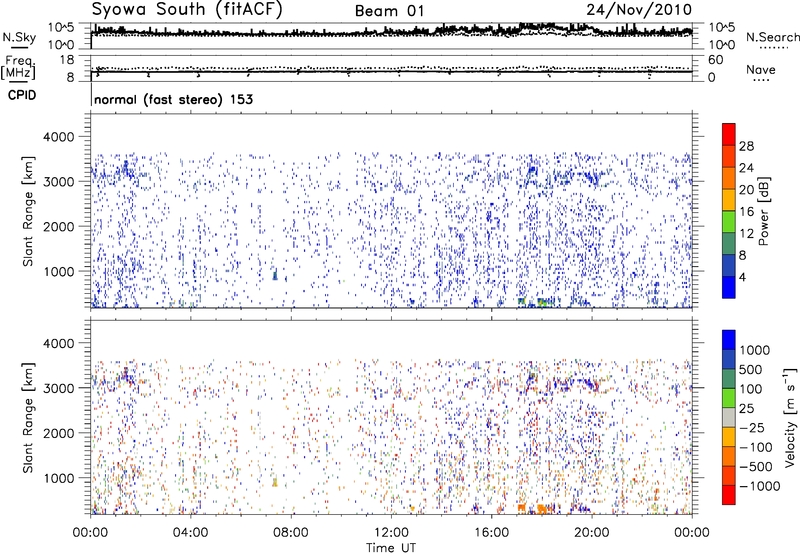The image size is (800, 554).
Task: Click the '-1000' velocity colorbar tick value
Action: pos(759,486)
